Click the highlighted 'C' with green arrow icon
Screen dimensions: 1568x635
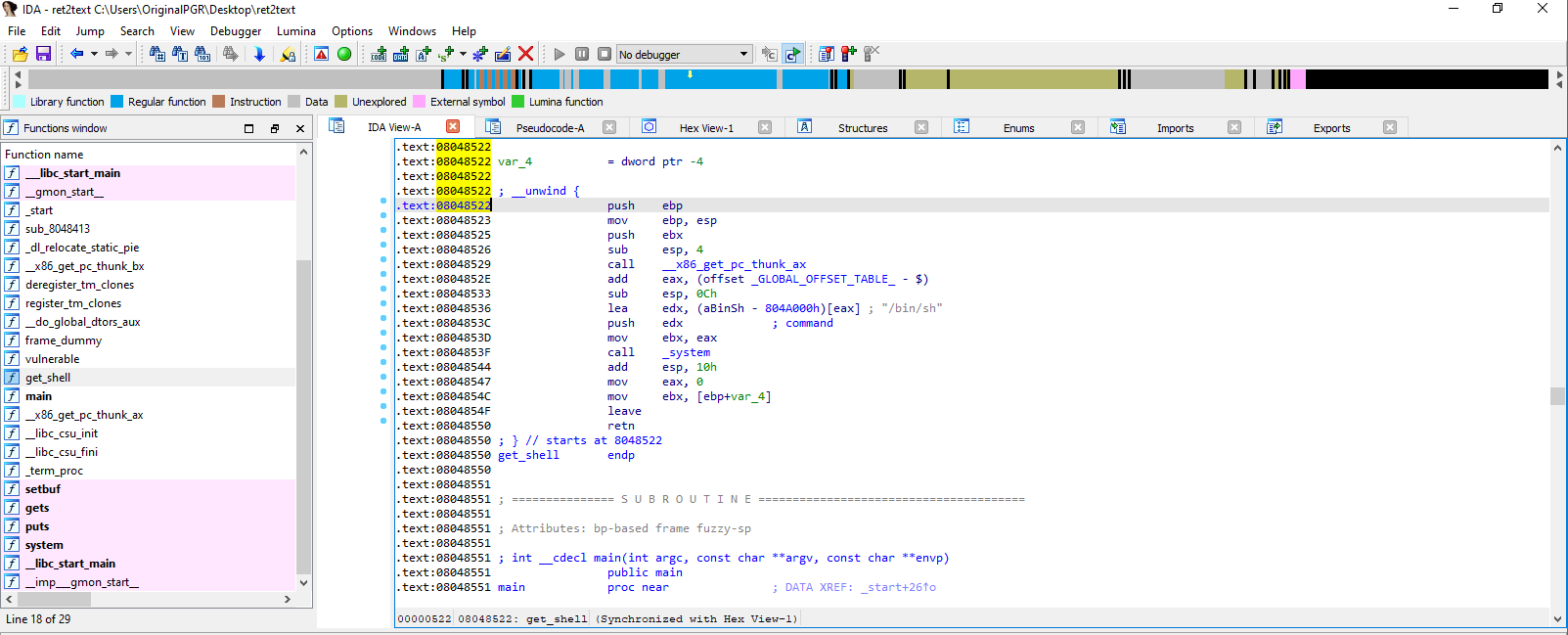pyautogui.click(x=792, y=54)
